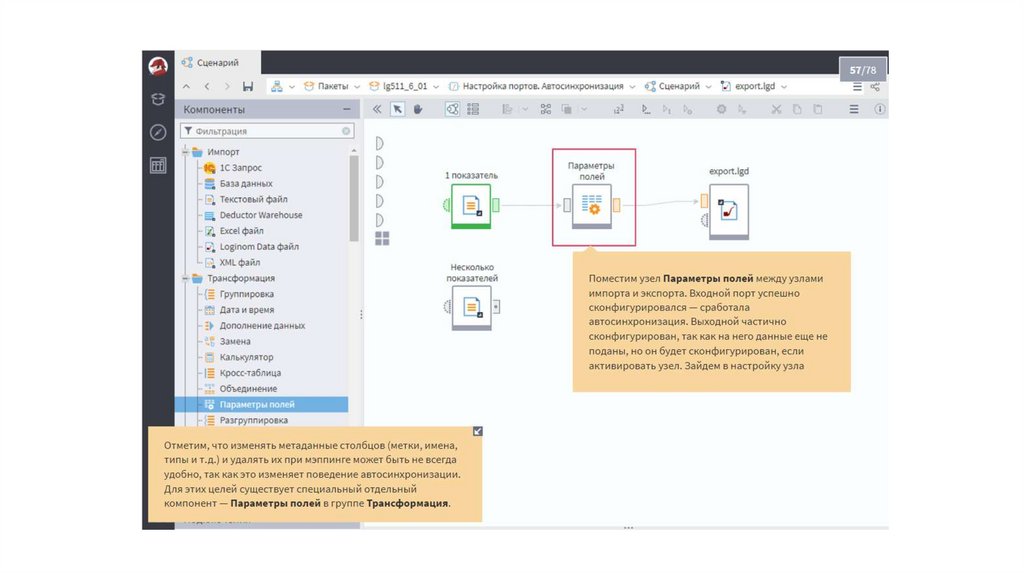Open the Сценарий breadcrumb dropdown arrow

(x=708, y=87)
